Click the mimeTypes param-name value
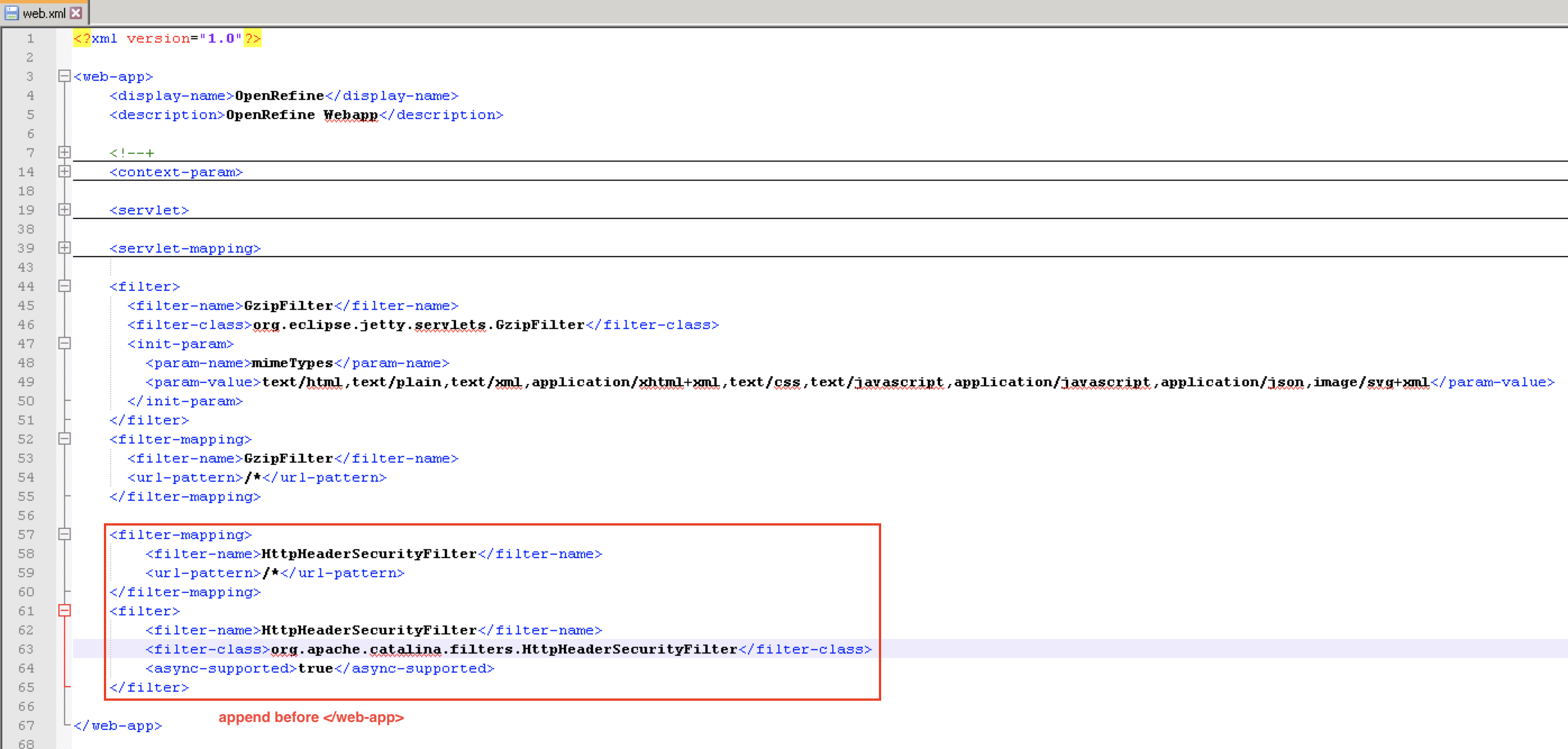 point(291,363)
